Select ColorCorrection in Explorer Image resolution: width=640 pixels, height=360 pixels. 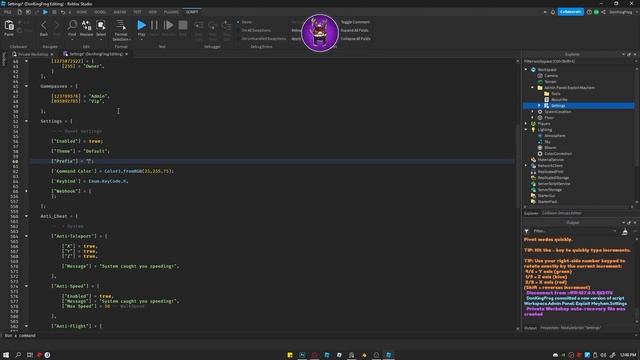point(558,153)
